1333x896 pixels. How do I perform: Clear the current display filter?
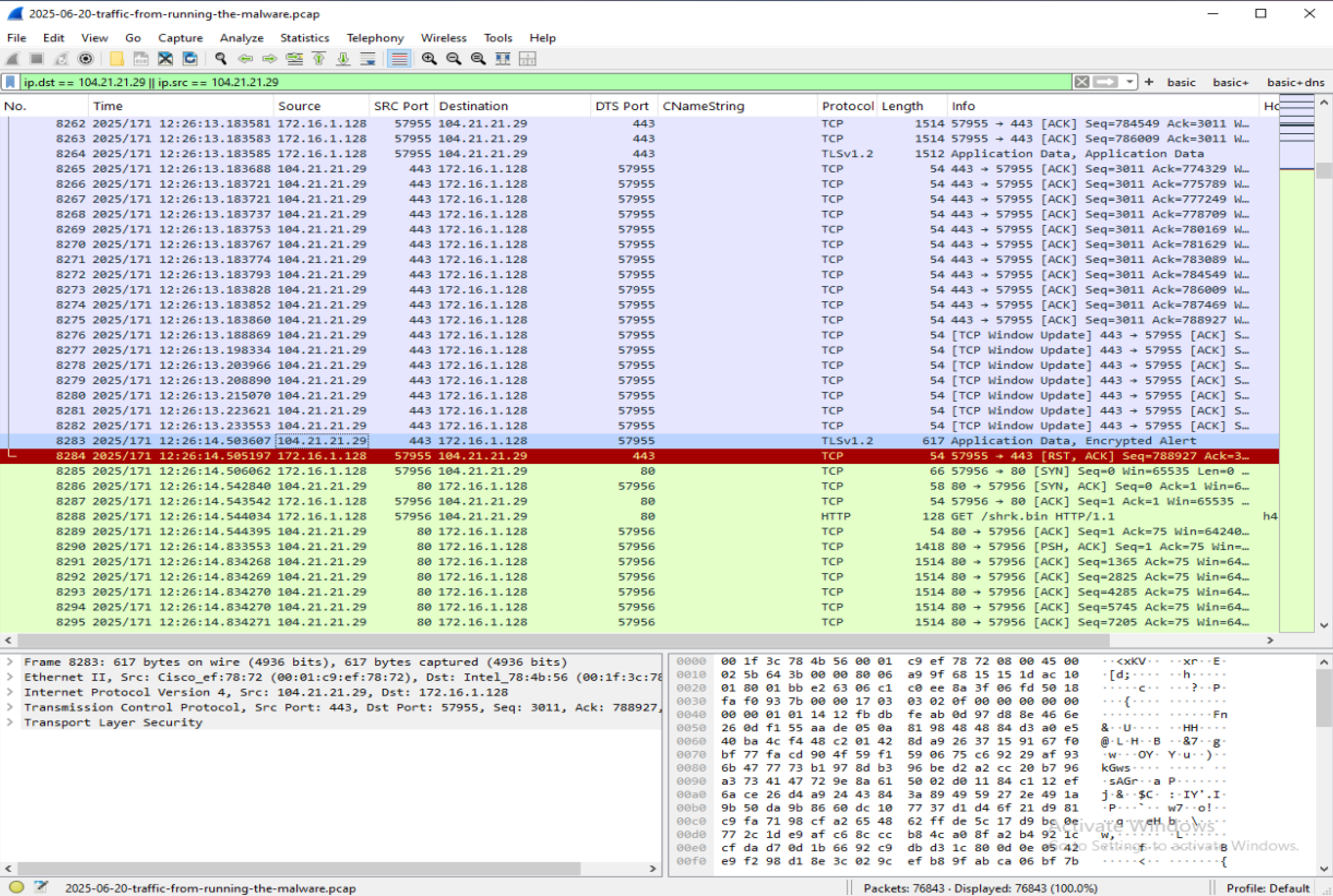coord(1082,82)
